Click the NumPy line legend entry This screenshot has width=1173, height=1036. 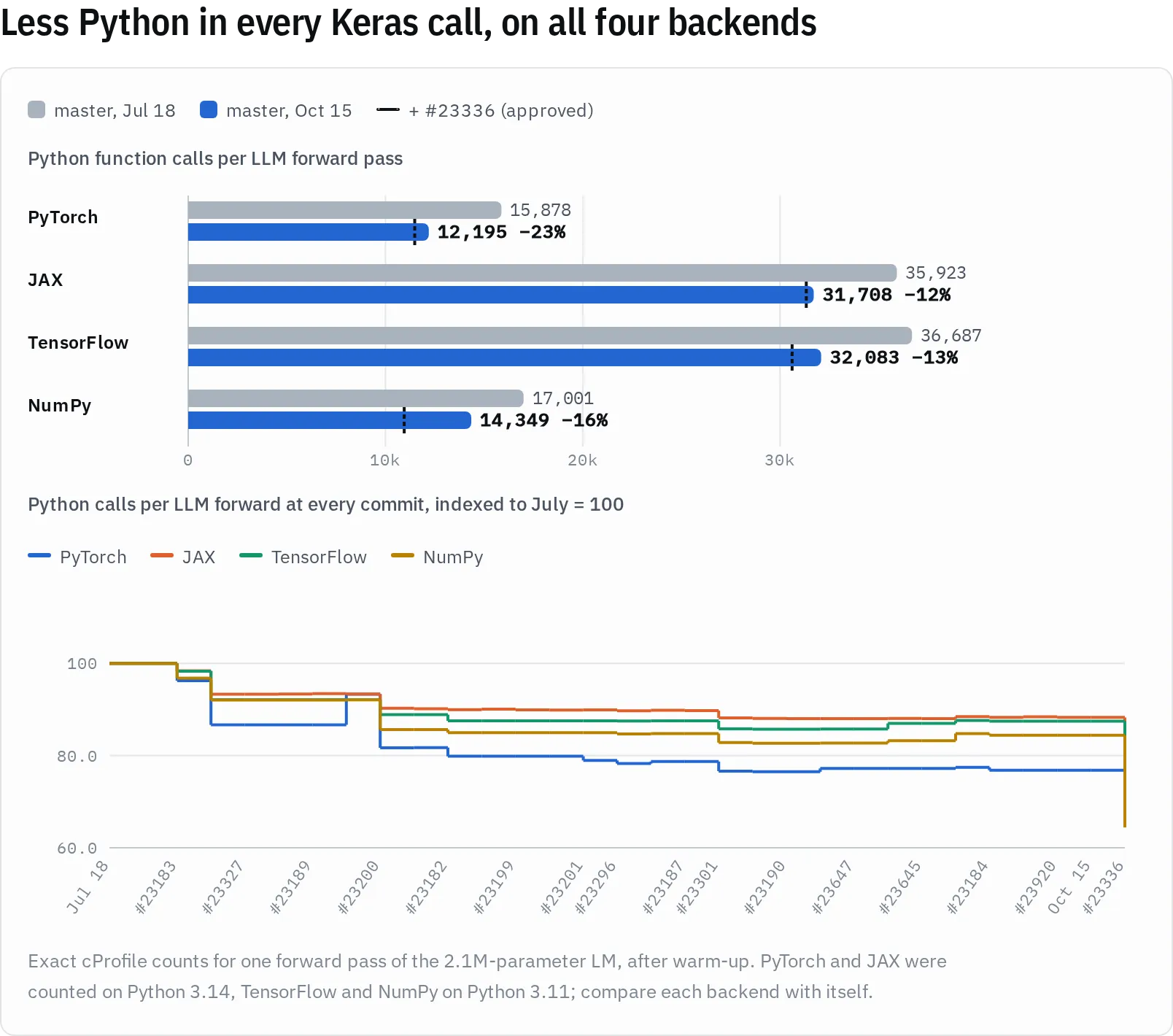point(437,557)
